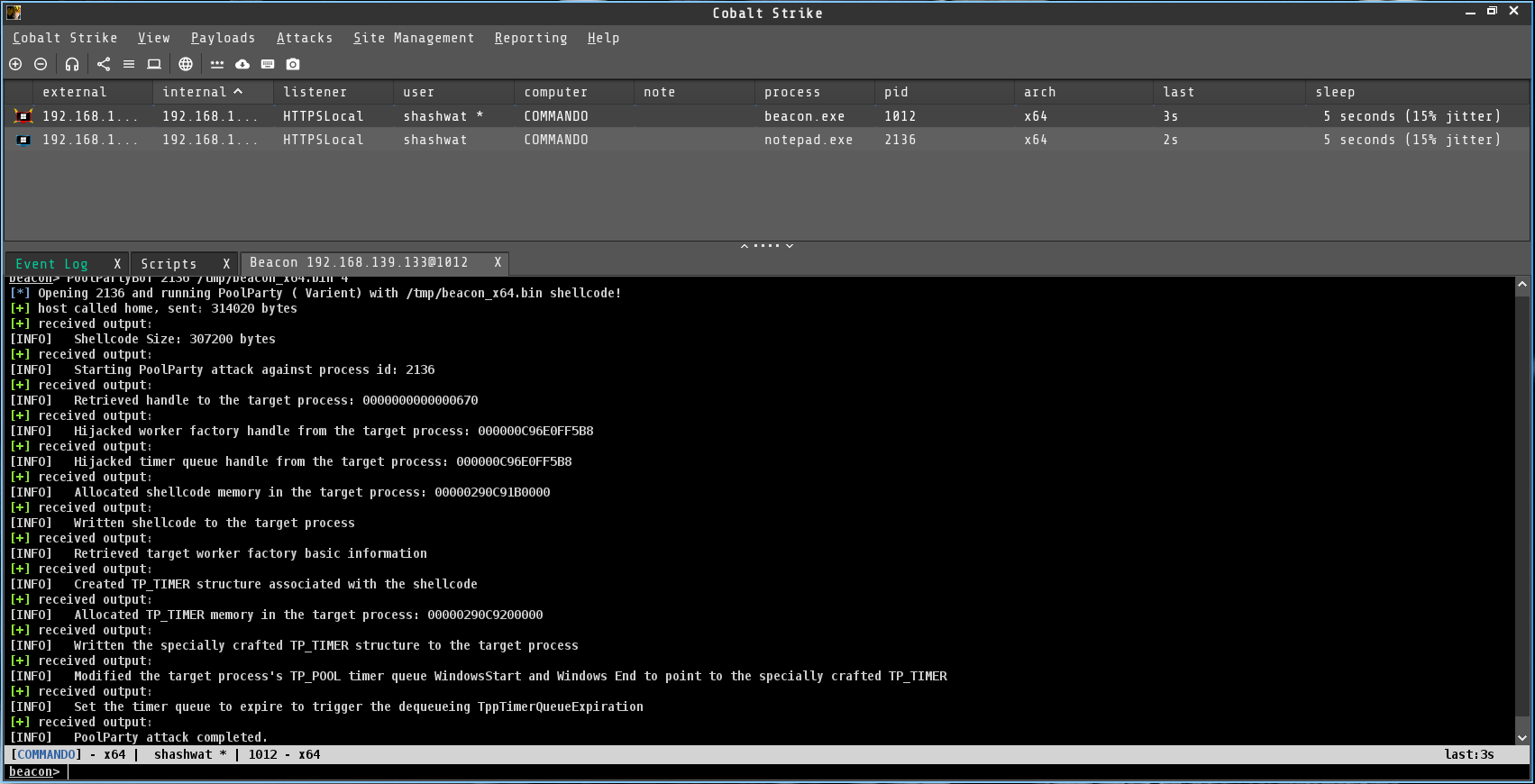
Task: Open the Site Management menu
Action: [414, 38]
